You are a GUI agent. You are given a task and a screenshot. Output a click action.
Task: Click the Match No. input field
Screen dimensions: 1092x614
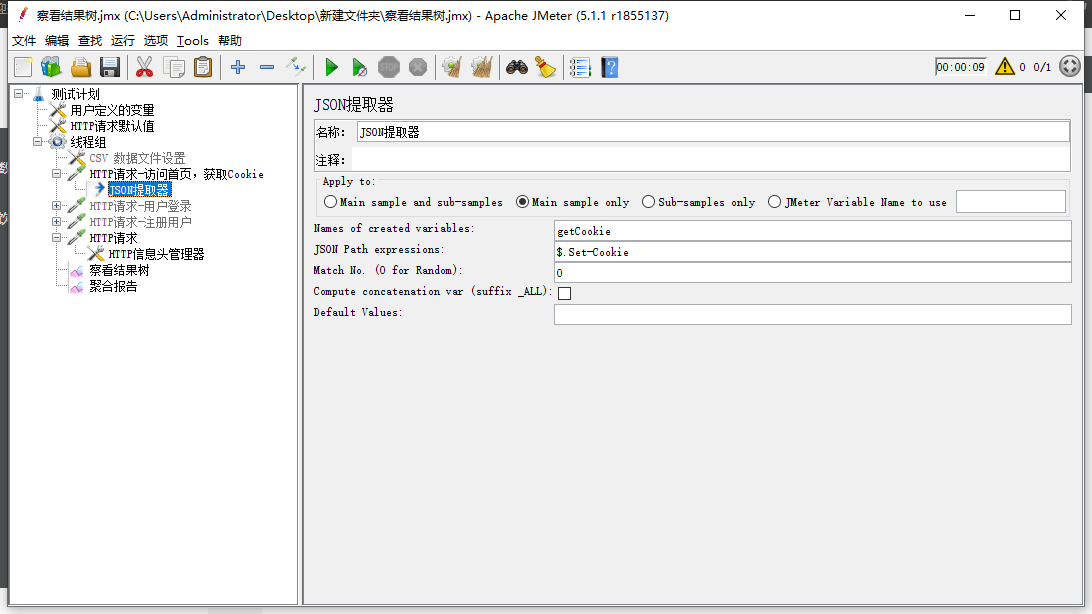813,272
